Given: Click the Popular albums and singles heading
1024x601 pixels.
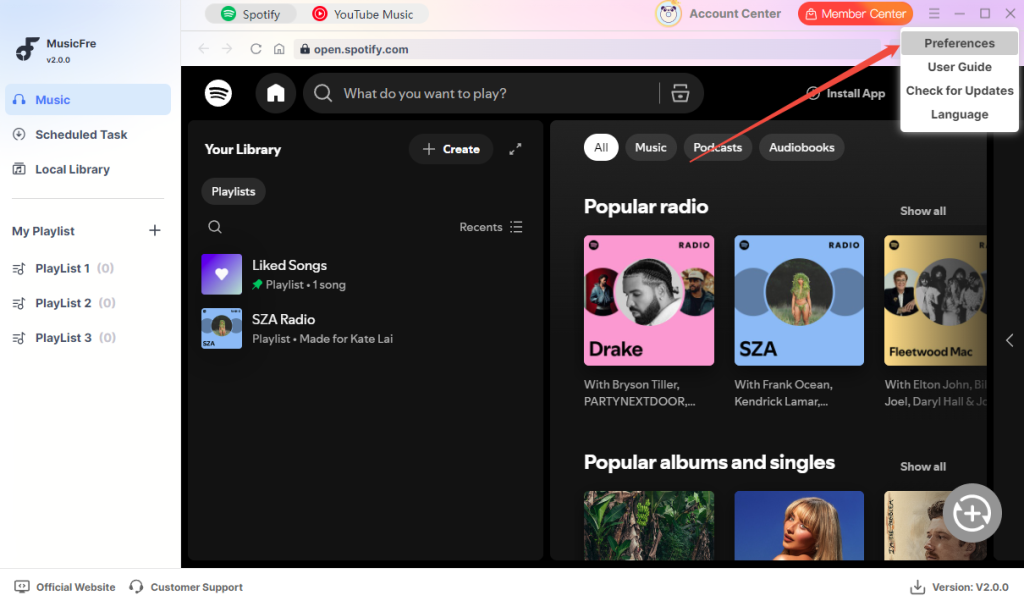Looking at the screenshot, I should point(709,462).
